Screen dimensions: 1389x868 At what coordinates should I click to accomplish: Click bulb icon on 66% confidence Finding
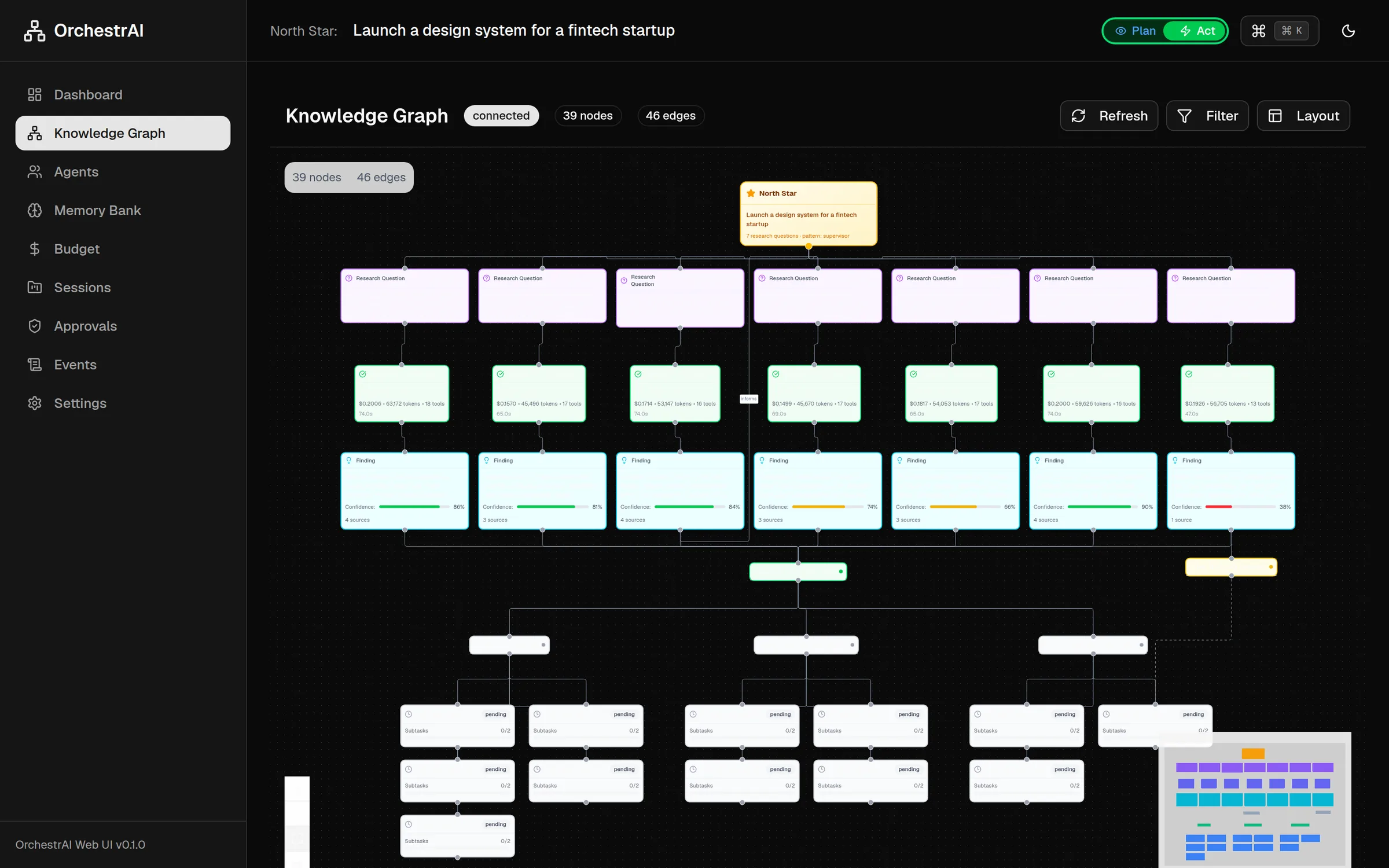click(899, 461)
